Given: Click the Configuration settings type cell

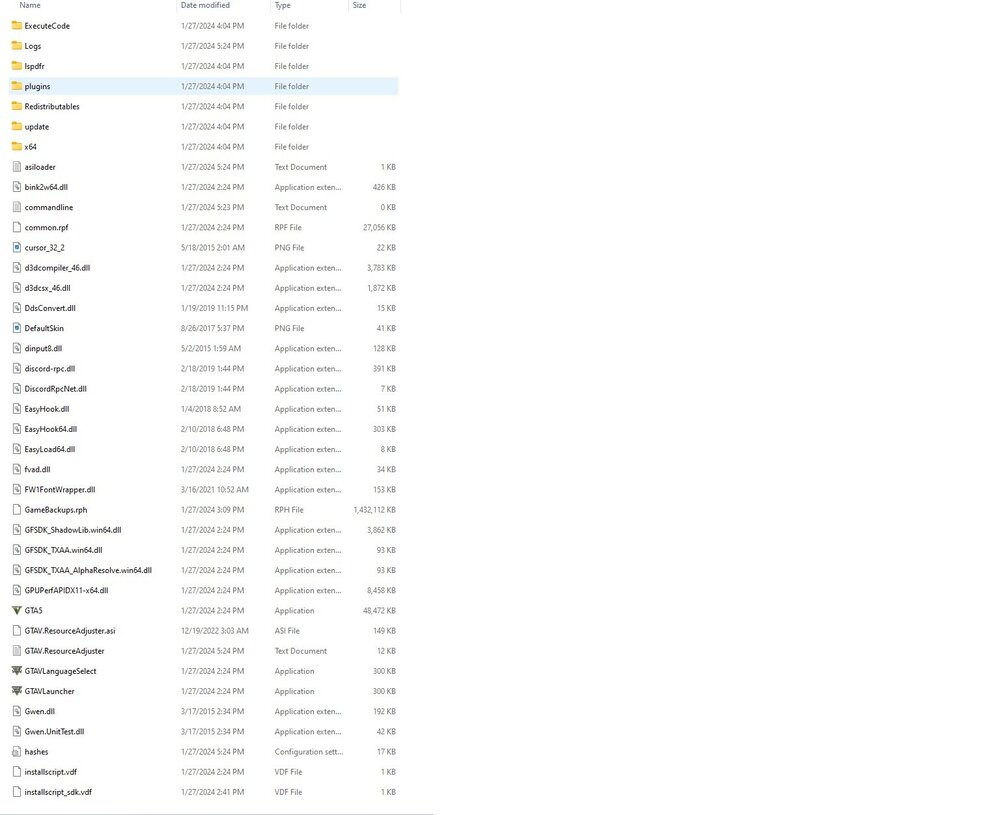Looking at the screenshot, I should [x=309, y=752].
